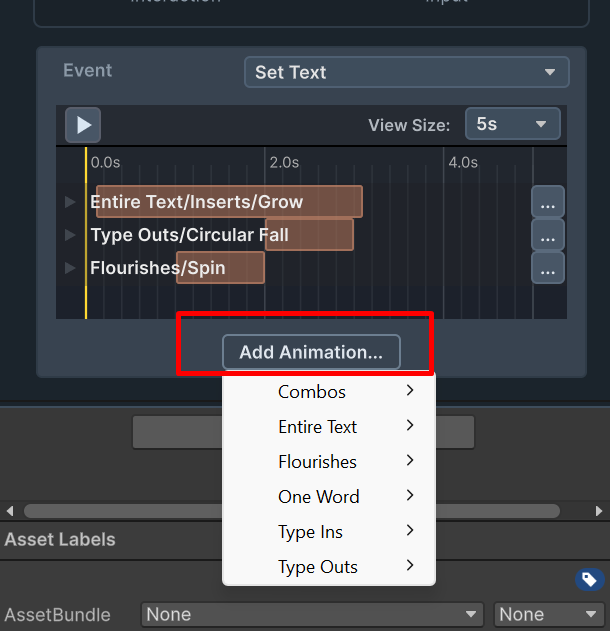Open the View Size dropdown
The height and width of the screenshot is (631, 610).
click(513, 124)
